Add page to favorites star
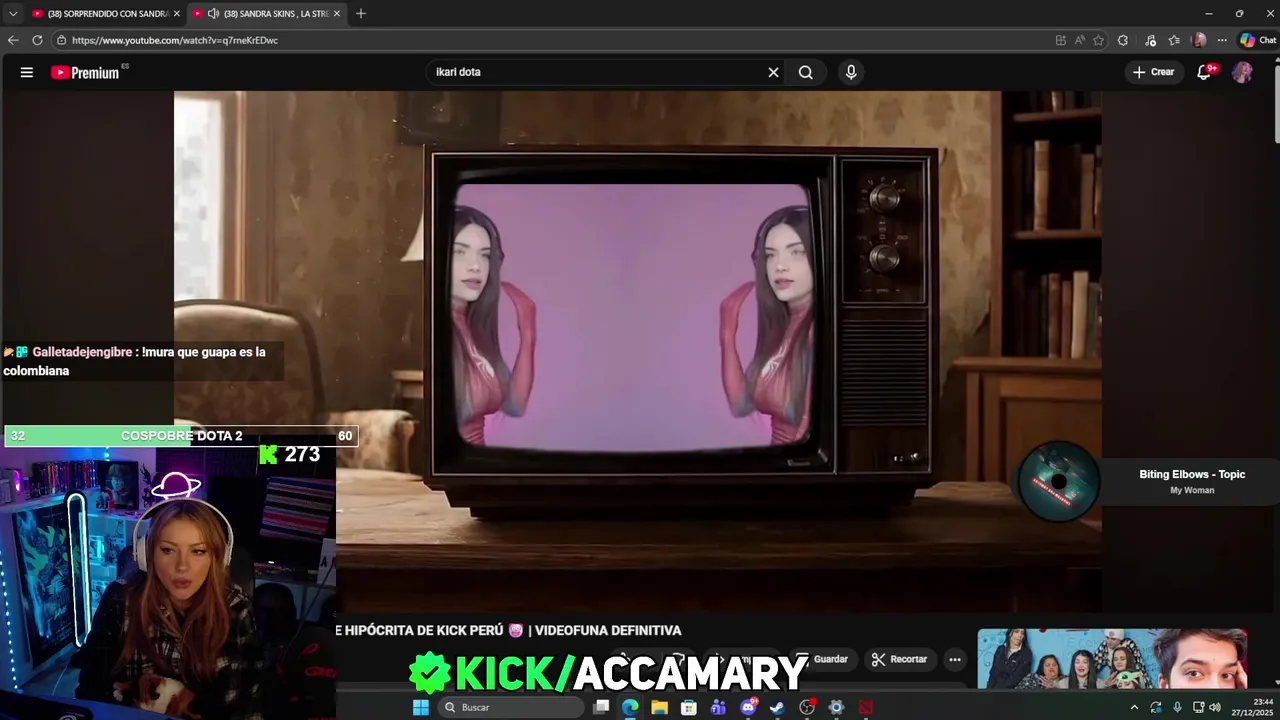This screenshot has width=1280, height=720. (x=1099, y=40)
